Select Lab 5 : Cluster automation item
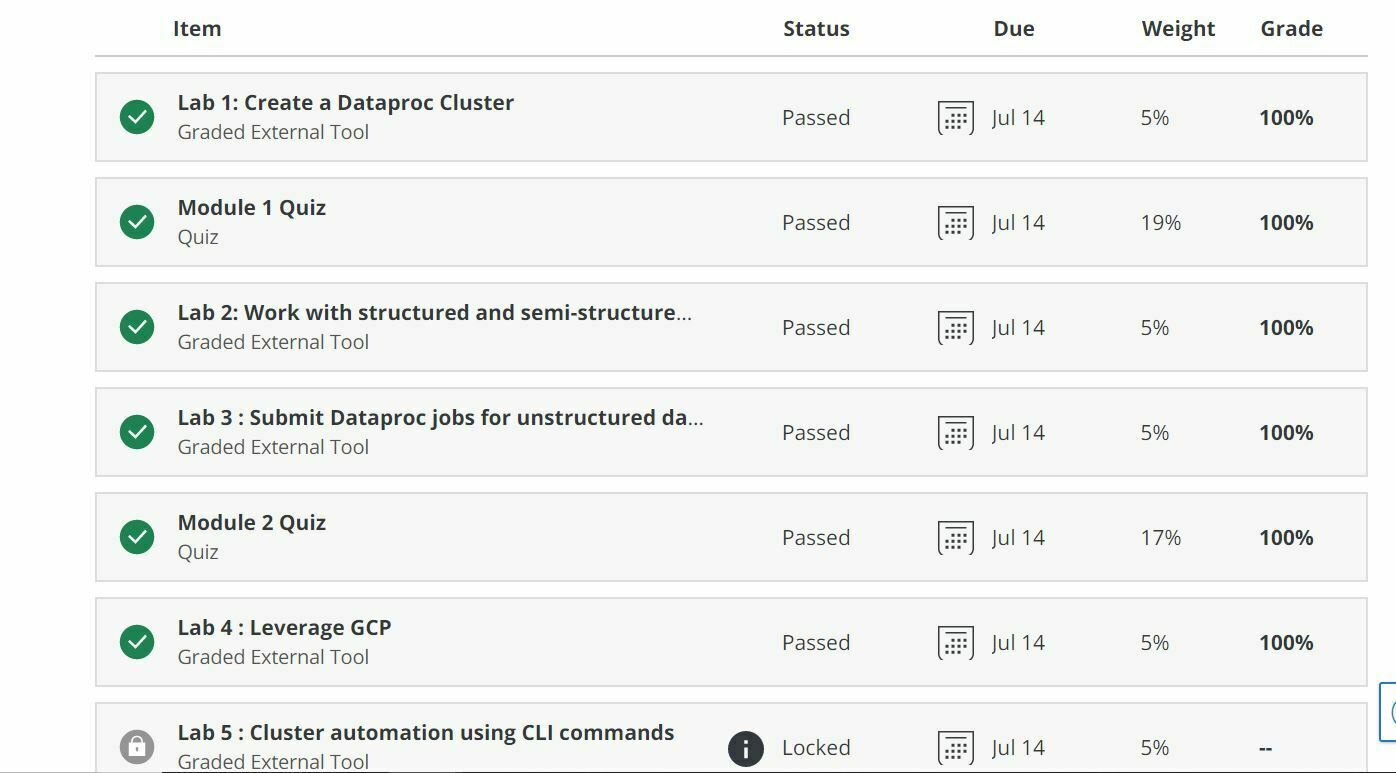 [x=426, y=733]
